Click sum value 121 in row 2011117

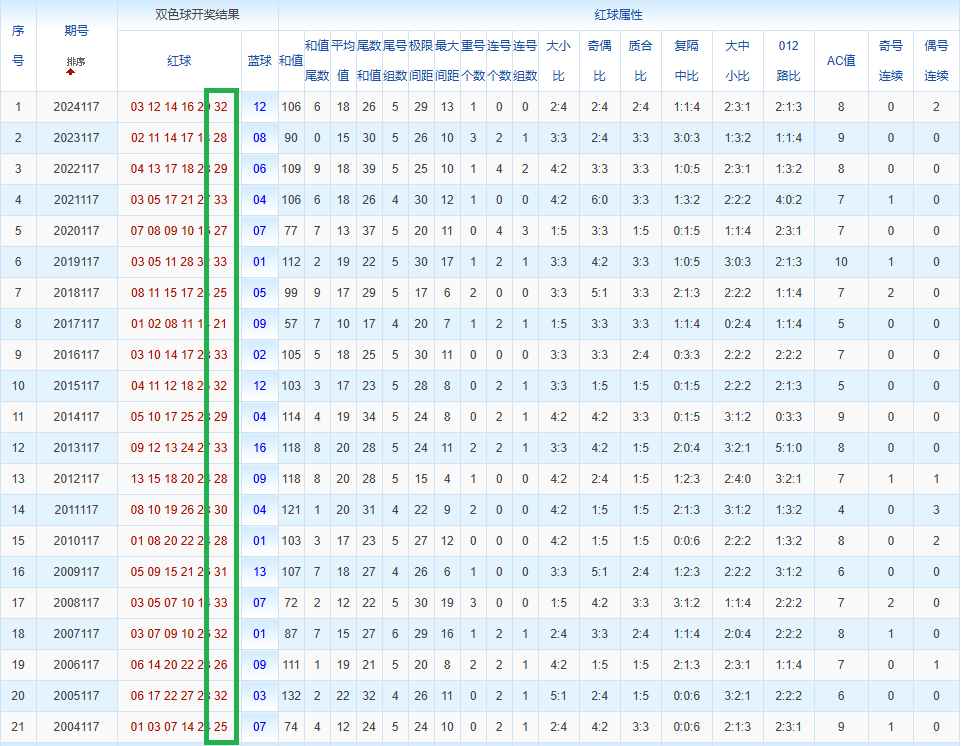pos(291,510)
